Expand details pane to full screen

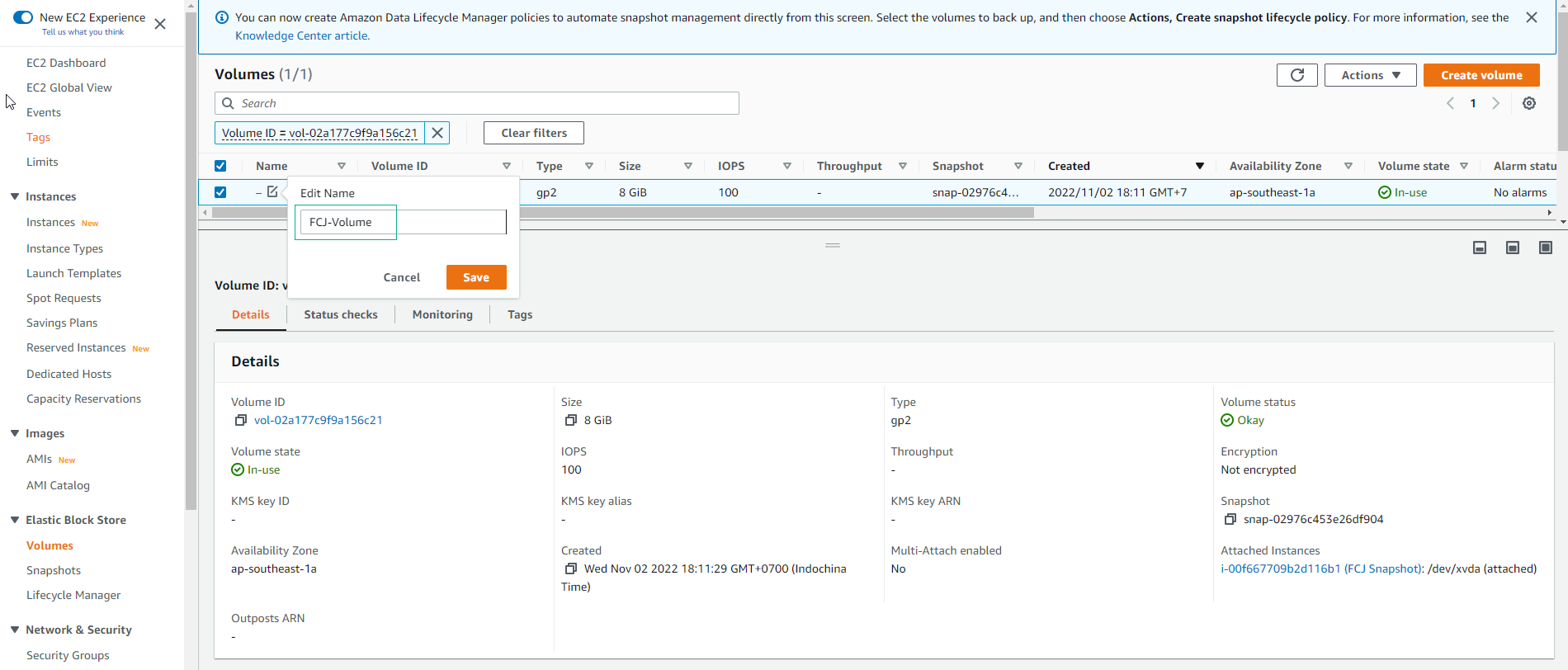tap(1546, 248)
